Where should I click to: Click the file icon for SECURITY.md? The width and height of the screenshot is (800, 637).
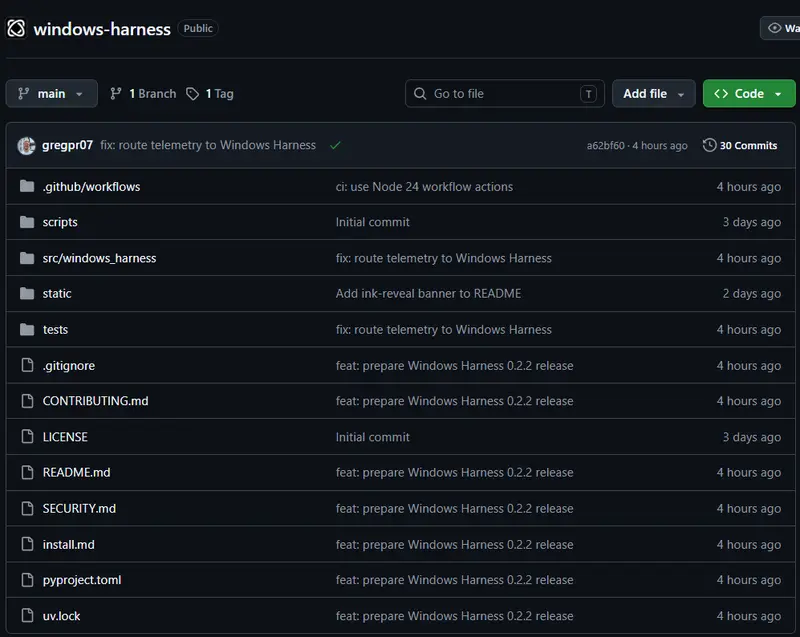coord(27,508)
